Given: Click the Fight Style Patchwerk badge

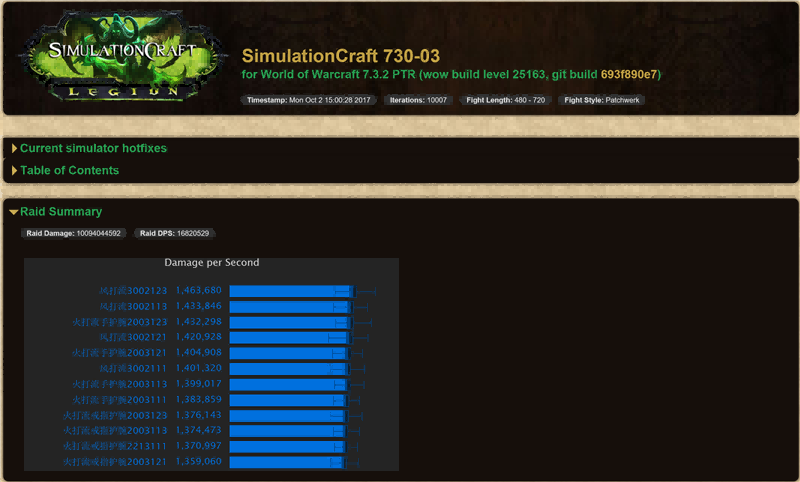Looking at the screenshot, I should 602,100.
